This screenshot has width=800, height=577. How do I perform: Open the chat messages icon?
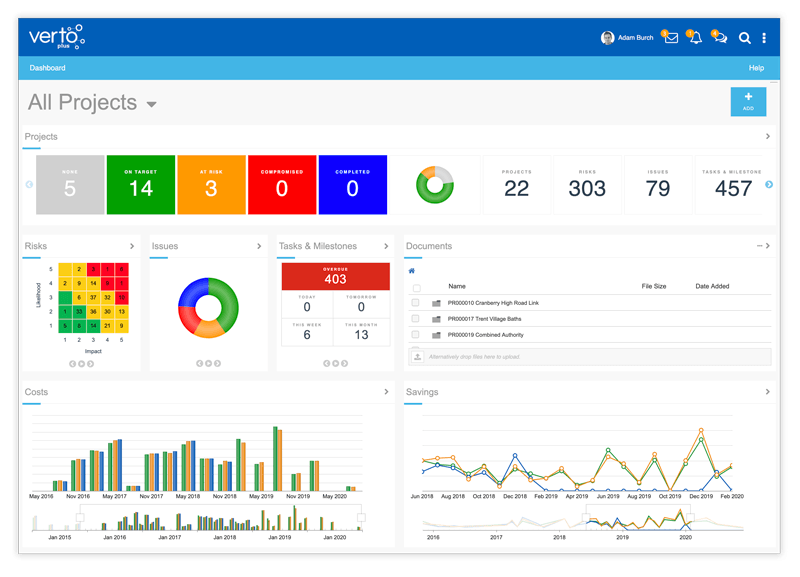[720, 38]
